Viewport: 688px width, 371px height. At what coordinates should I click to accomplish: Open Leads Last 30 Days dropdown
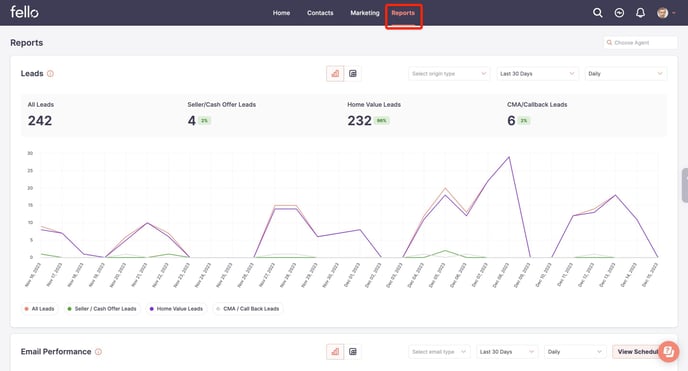538,74
